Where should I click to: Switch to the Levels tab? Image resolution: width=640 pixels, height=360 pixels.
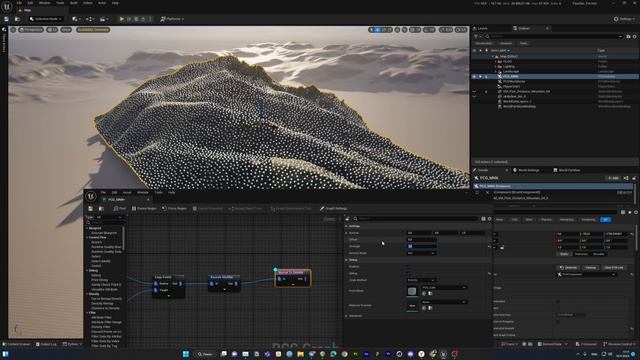(x=482, y=28)
